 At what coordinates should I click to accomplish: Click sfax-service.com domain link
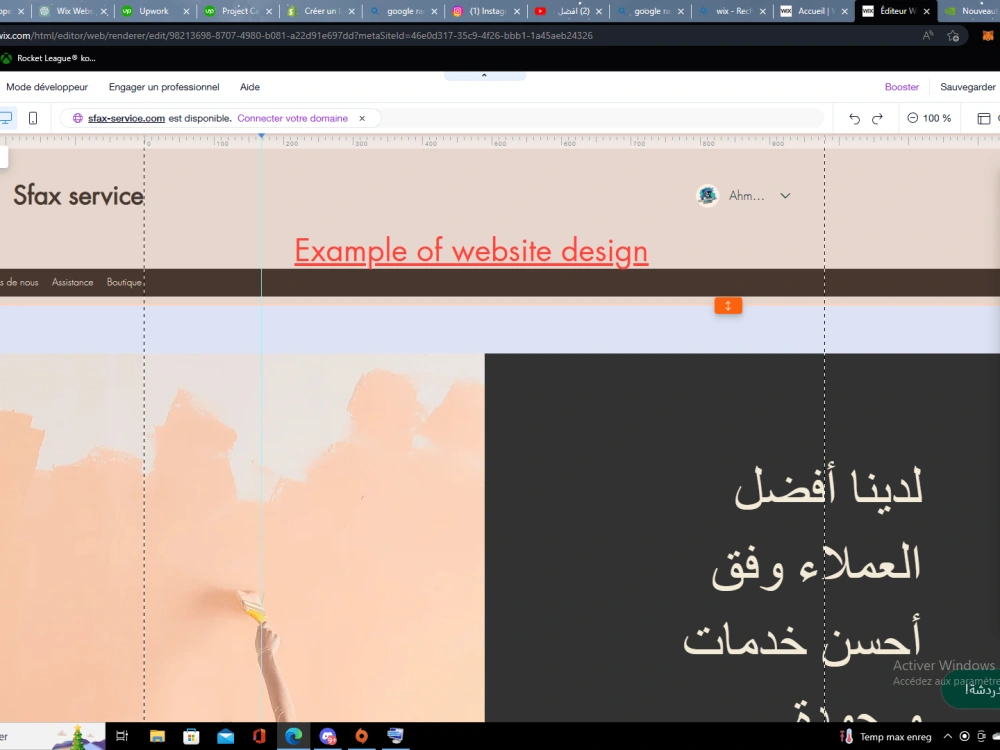(126, 118)
